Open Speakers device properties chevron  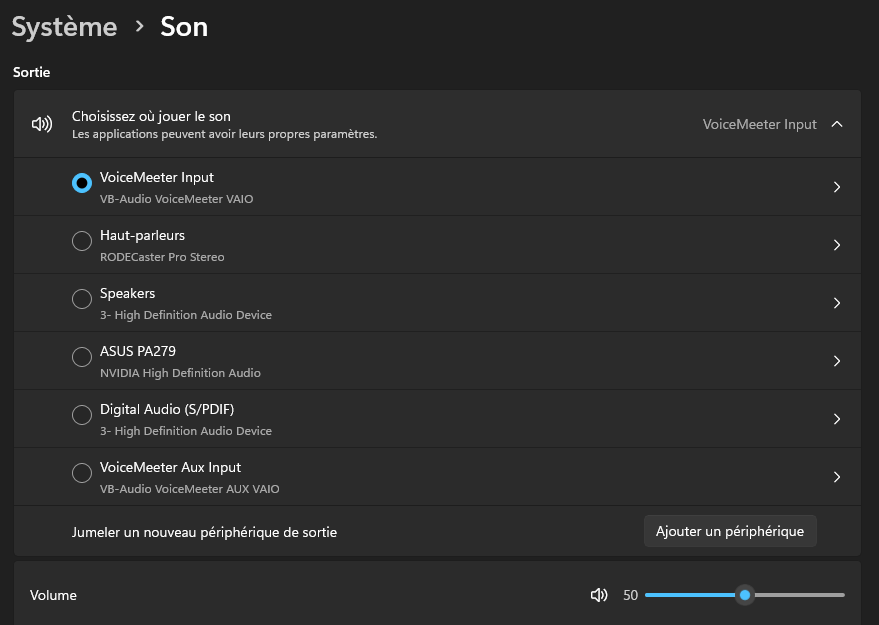click(837, 303)
